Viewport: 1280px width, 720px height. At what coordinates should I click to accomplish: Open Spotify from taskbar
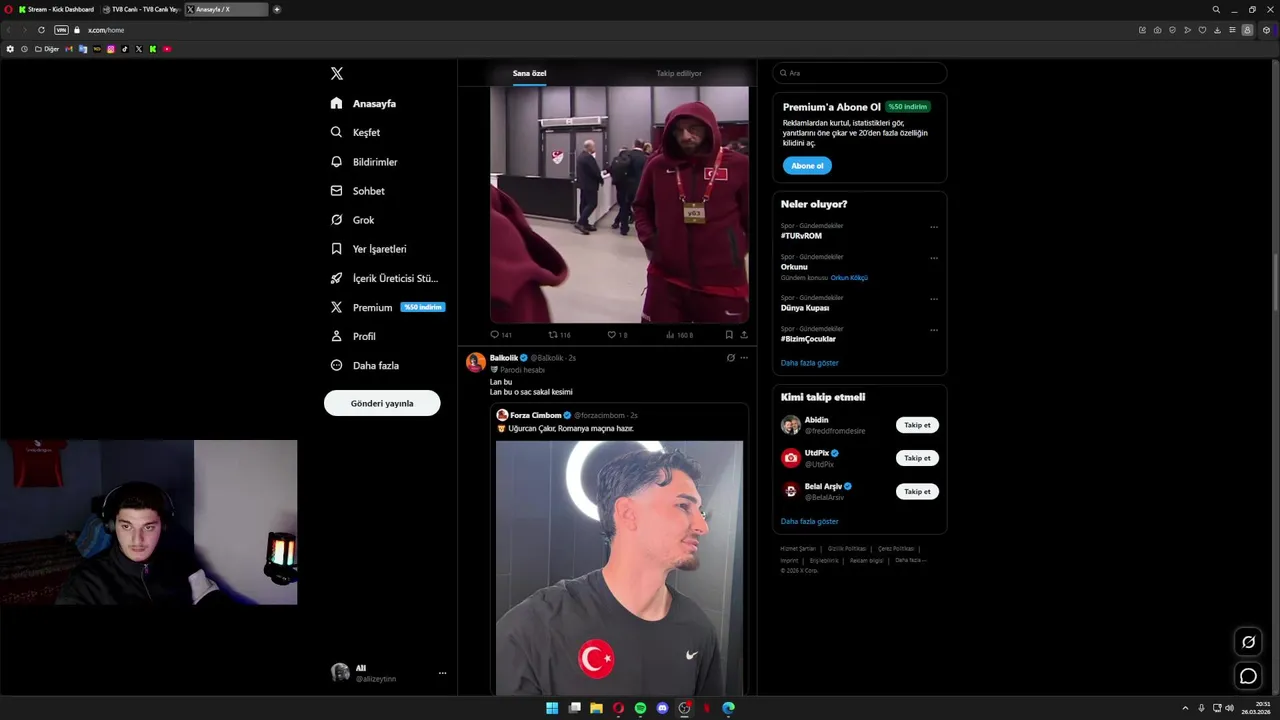[640, 708]
